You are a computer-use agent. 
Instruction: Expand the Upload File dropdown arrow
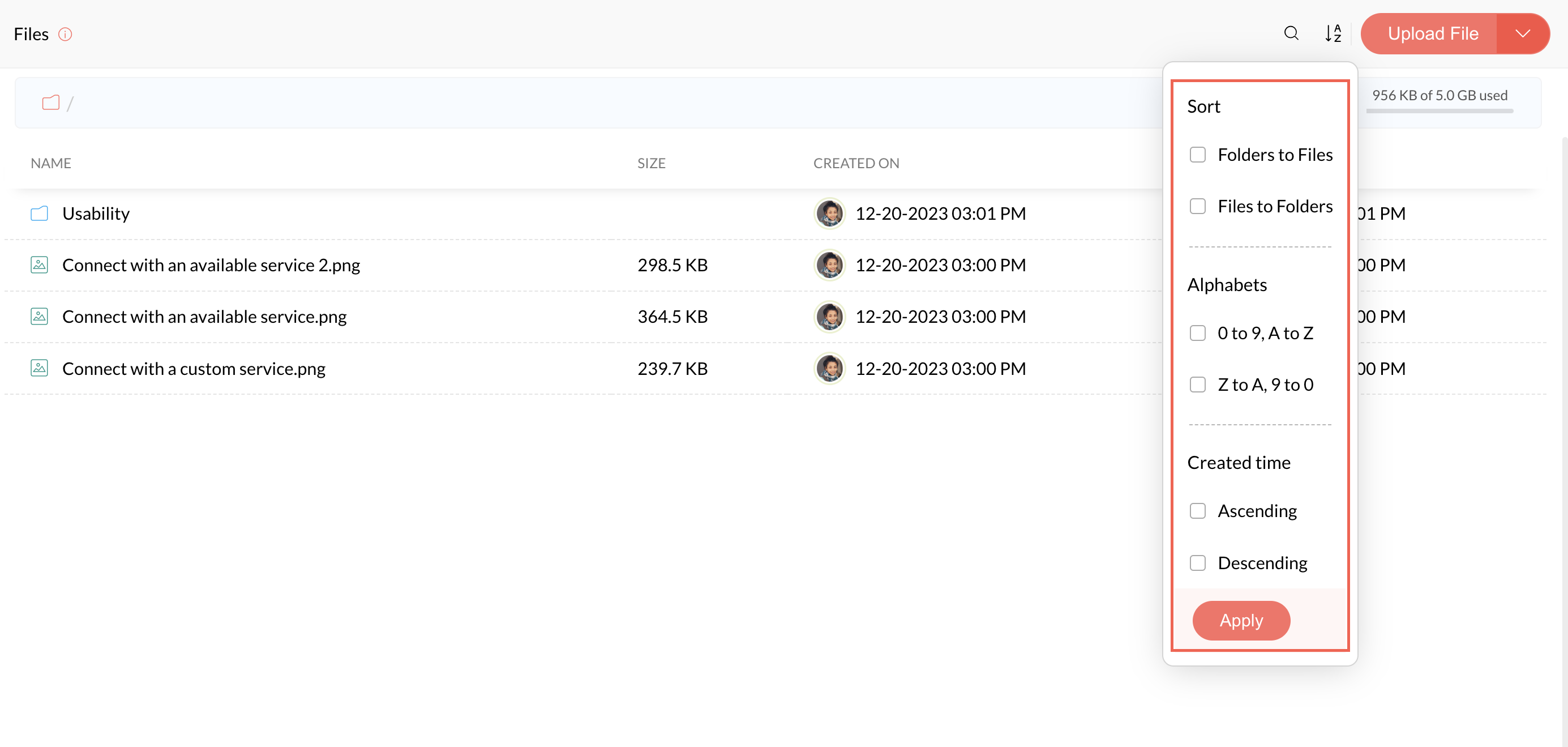click(x=1522, y=33)
